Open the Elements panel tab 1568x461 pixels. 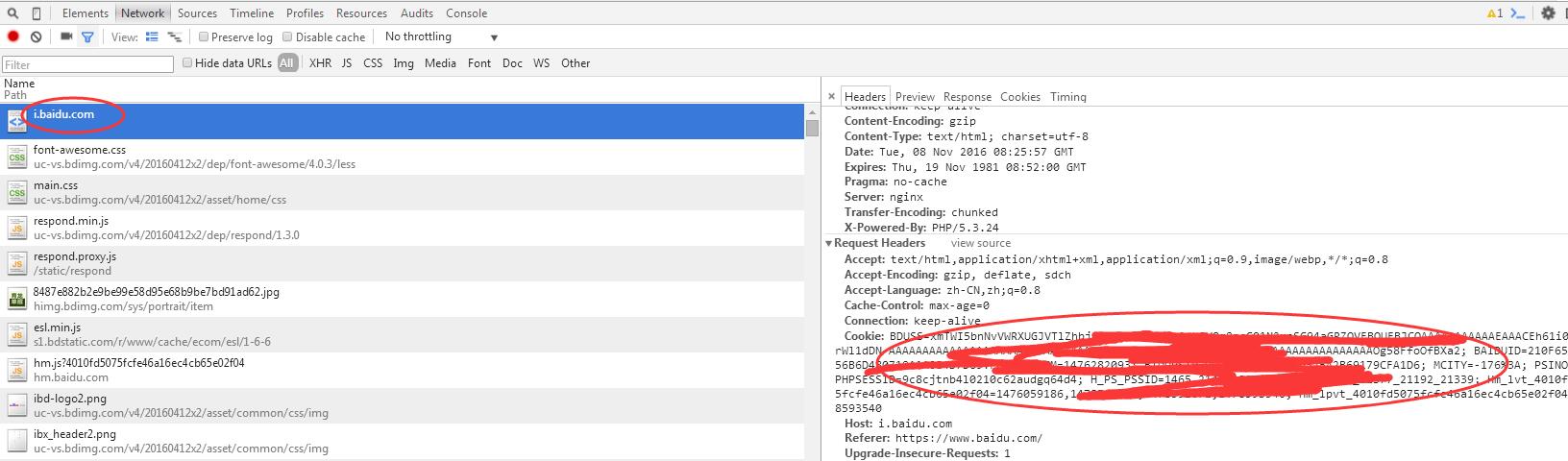[x=86, y=13]
